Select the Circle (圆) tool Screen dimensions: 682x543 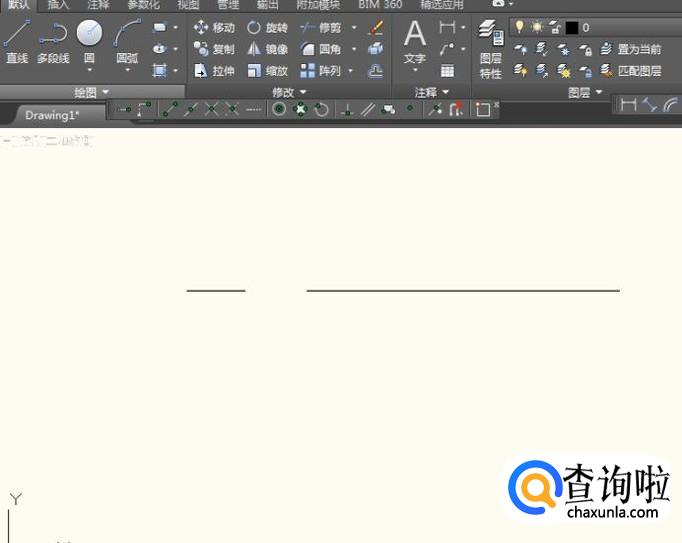[89, 41]
